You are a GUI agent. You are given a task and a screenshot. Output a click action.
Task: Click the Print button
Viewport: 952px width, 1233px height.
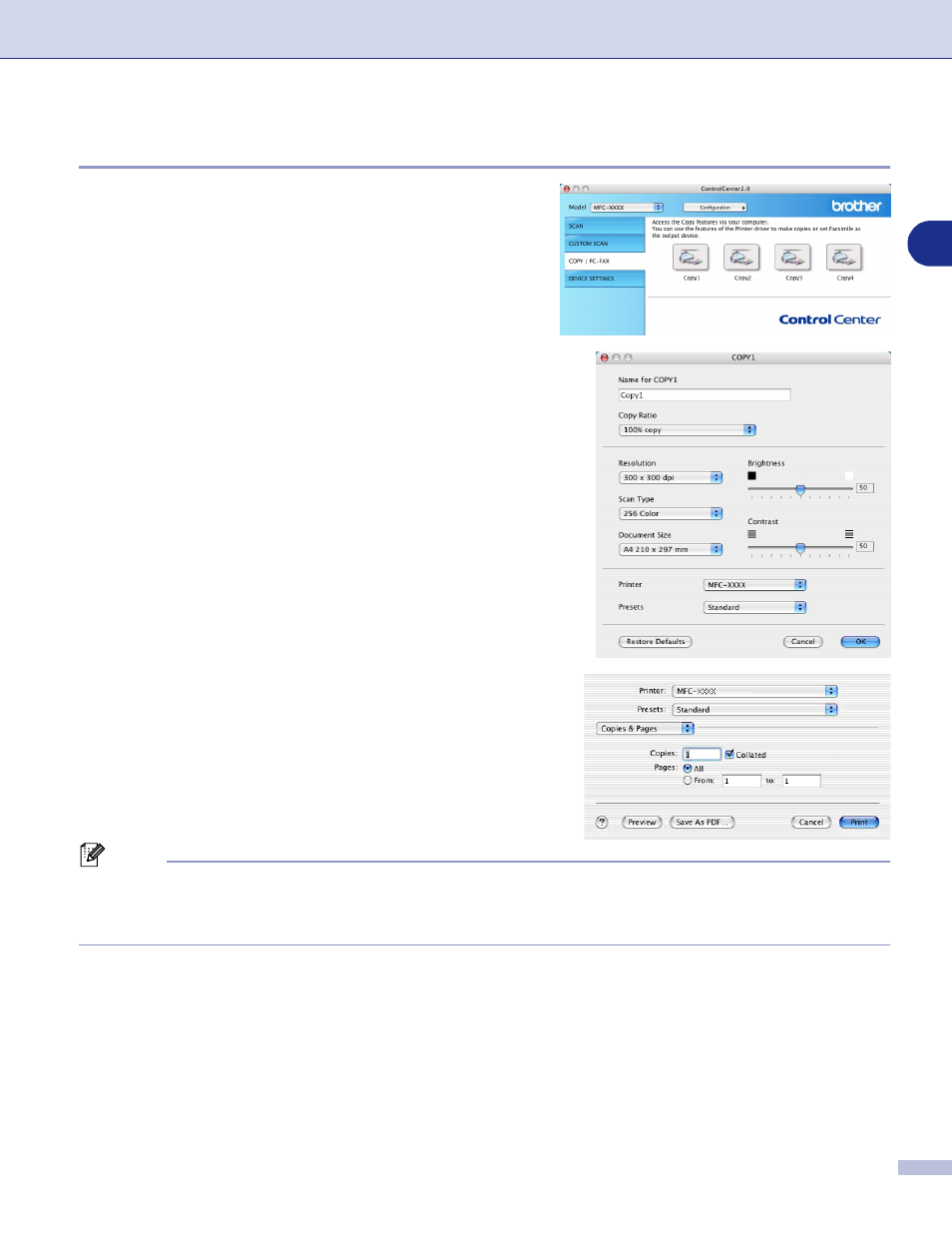(x=859, y=823)
